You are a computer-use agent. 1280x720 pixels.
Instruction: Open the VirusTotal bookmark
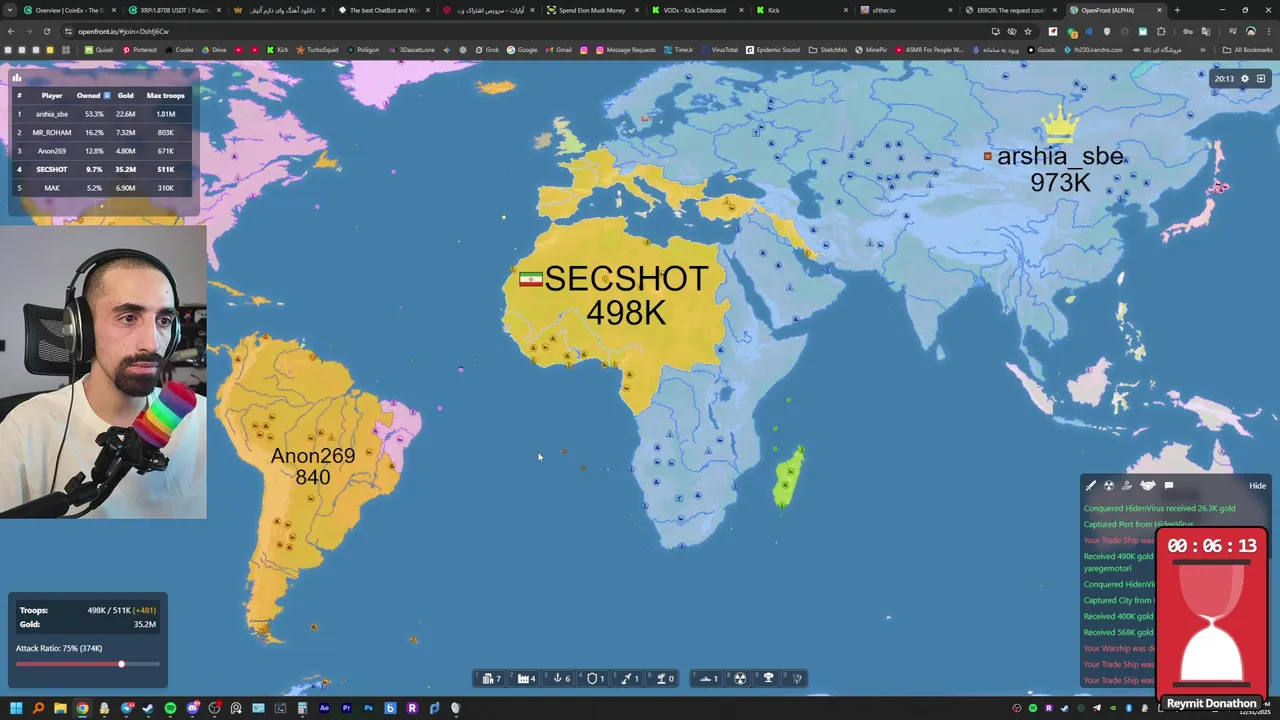pyautogui.click(x=720, y=50)
